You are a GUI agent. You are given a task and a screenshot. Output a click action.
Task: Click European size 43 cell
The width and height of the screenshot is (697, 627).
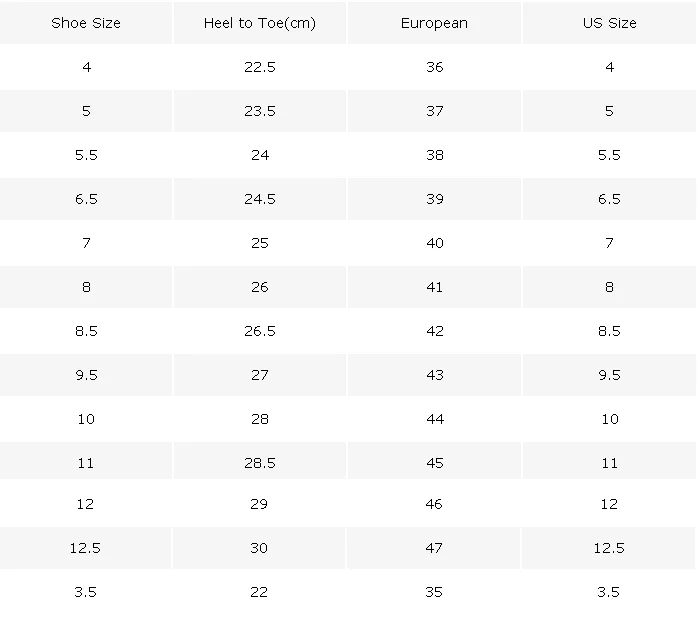point(434,375)
